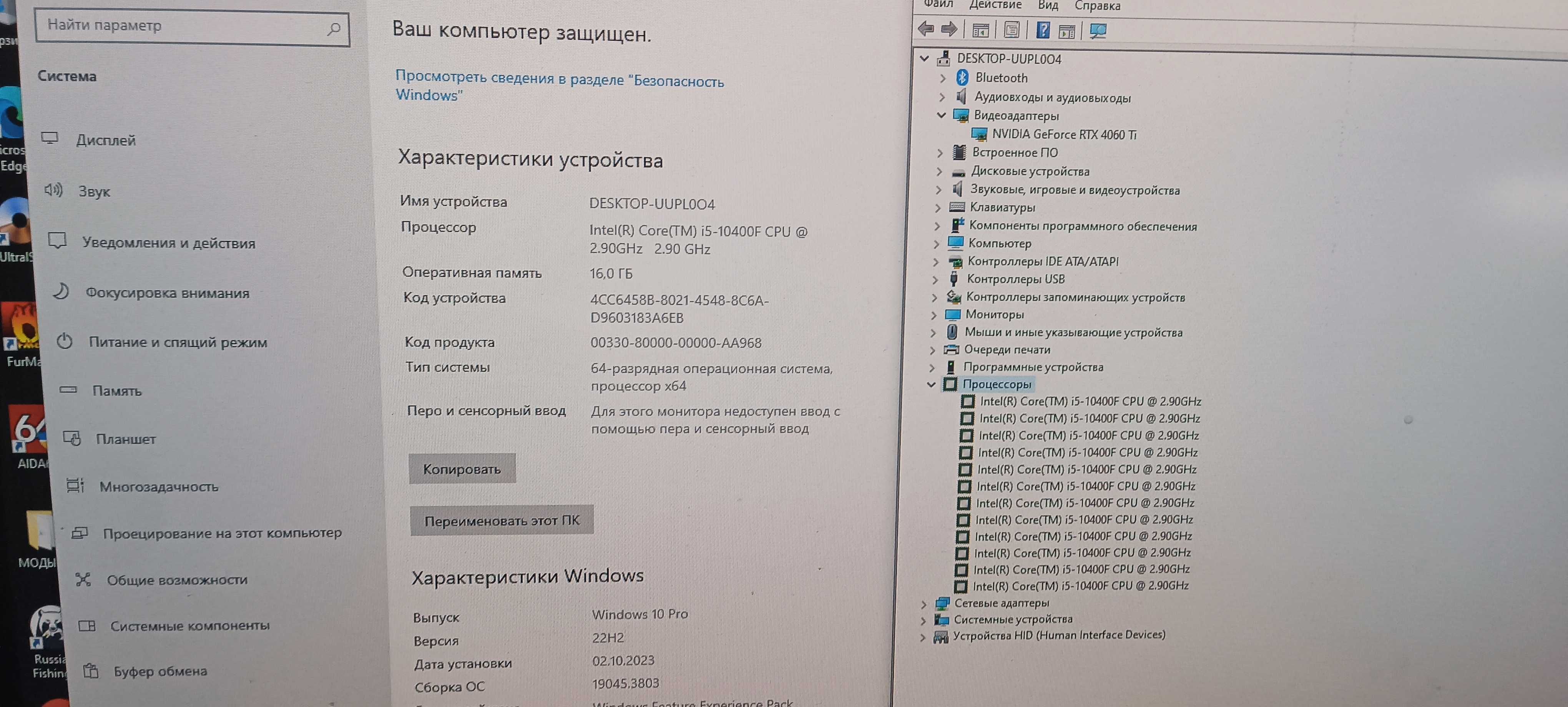Select Дисплей from system settings
The height and width of the screenshot is (707, 1568).
point(107,140)
